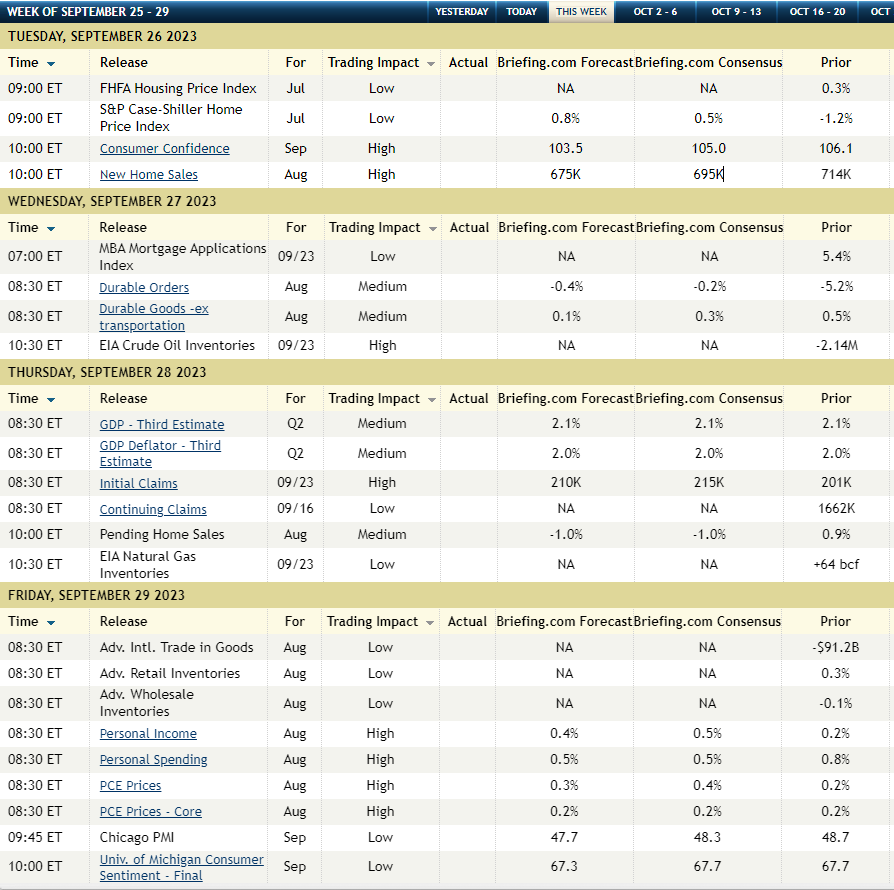Click Wednesday table Prior column header

pos(836,227)
